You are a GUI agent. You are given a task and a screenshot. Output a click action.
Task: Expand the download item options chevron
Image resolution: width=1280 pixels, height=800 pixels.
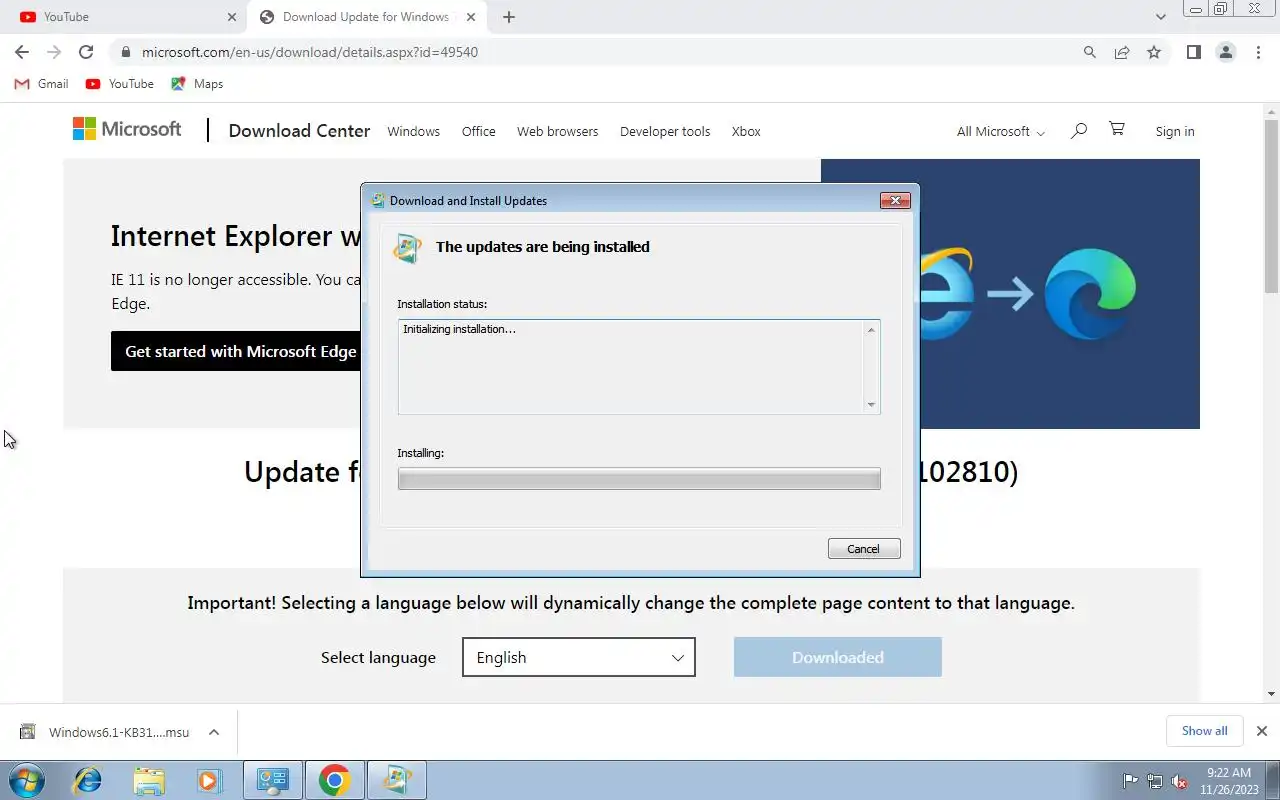click(x=214, y=732)
